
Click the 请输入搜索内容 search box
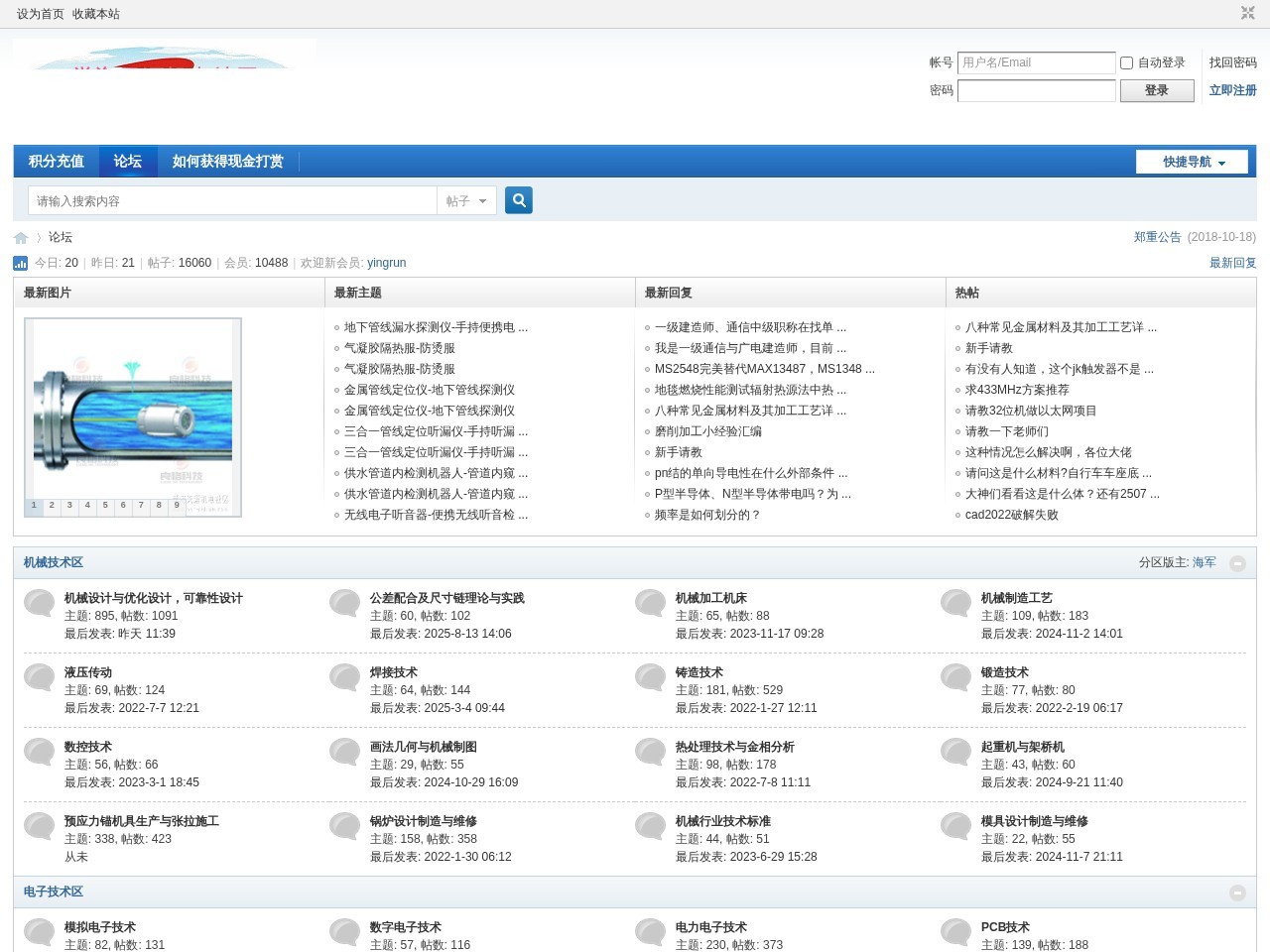click(232, 200)
